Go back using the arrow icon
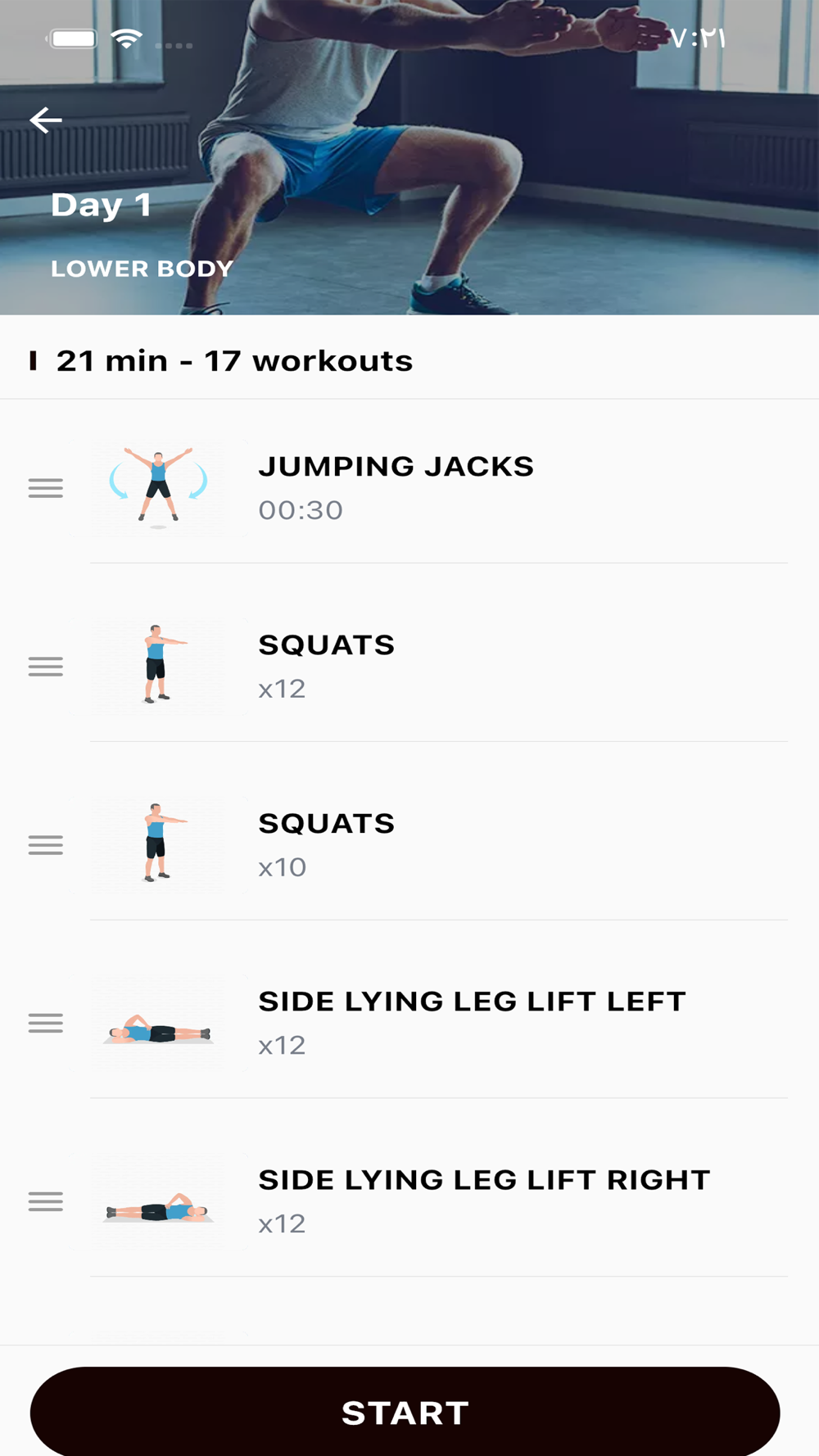 46,120
